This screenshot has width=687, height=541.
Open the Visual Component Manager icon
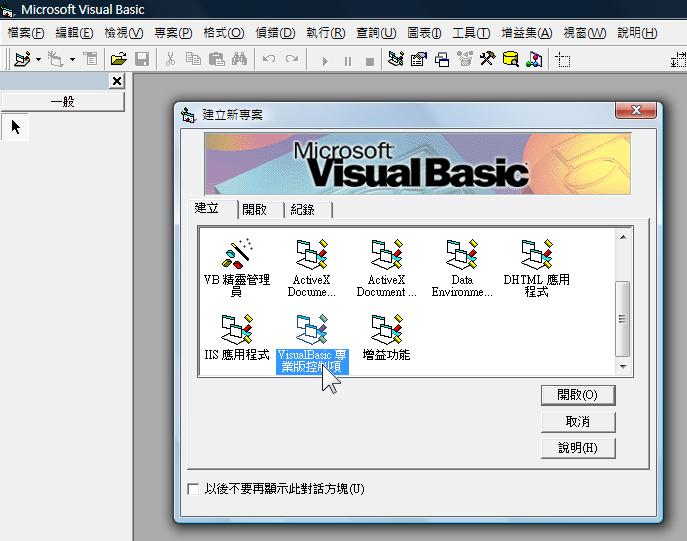click(x=534, y=59)
